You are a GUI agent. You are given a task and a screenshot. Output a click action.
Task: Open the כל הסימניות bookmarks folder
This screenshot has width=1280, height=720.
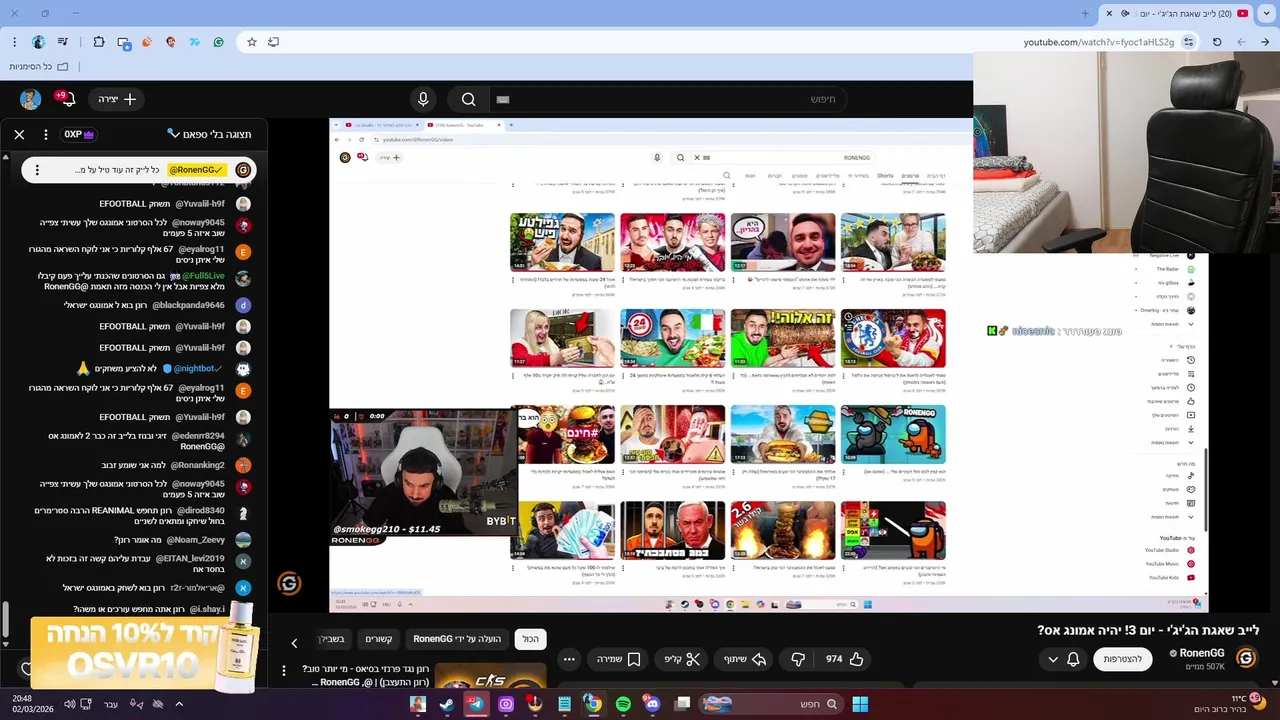coord(38,66)
